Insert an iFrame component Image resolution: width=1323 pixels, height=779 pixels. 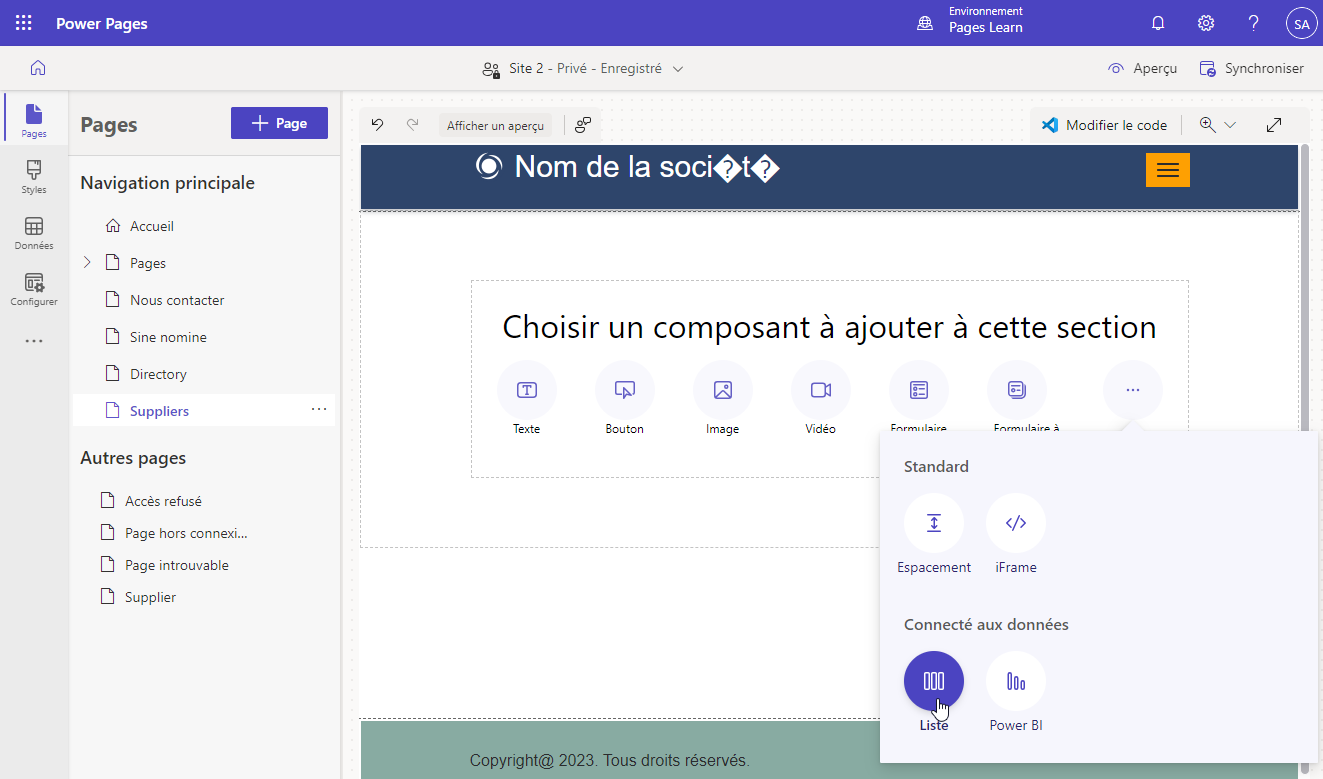(1015, 523)
